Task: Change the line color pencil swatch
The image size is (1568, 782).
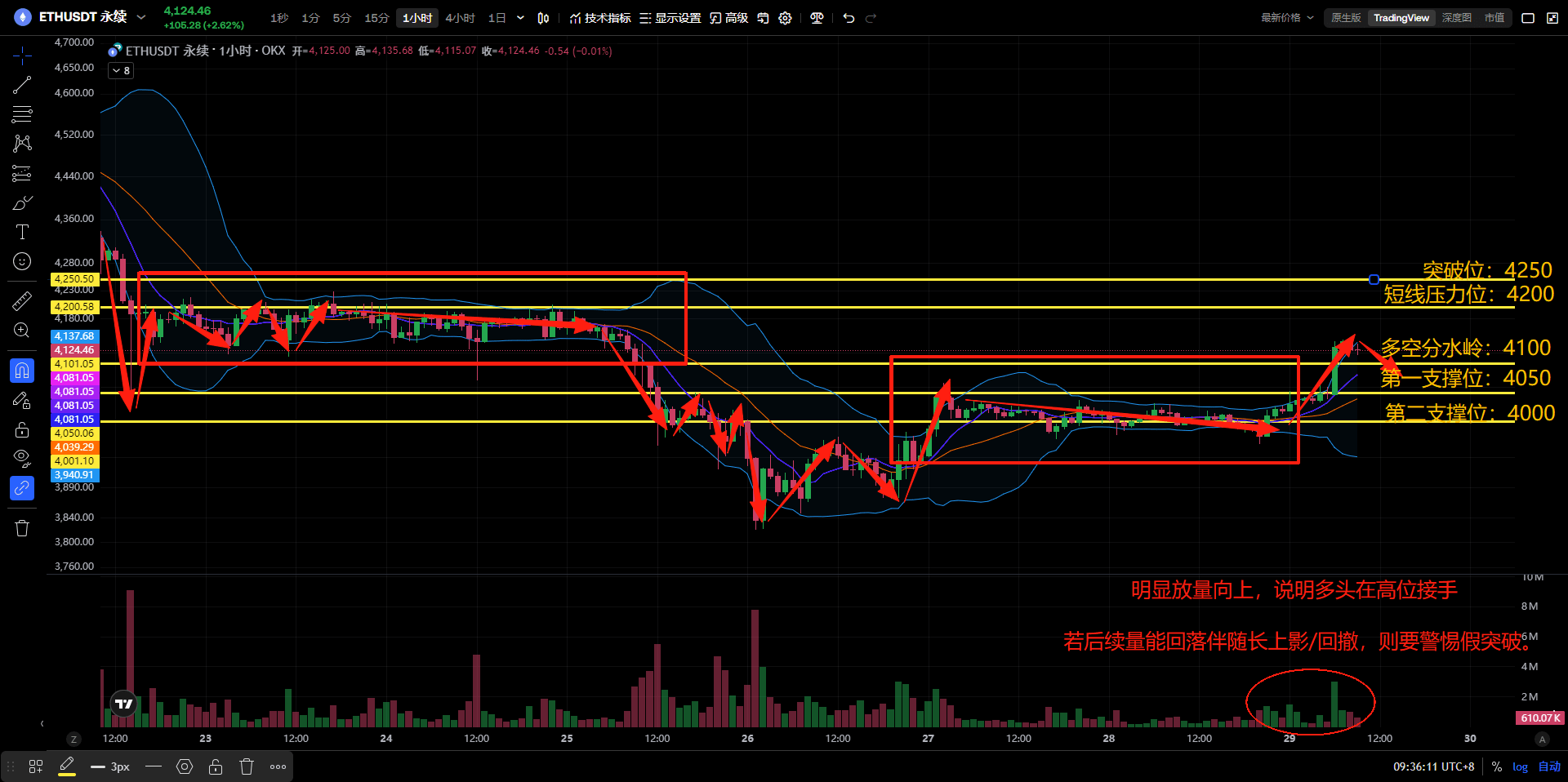Action: 67,766
